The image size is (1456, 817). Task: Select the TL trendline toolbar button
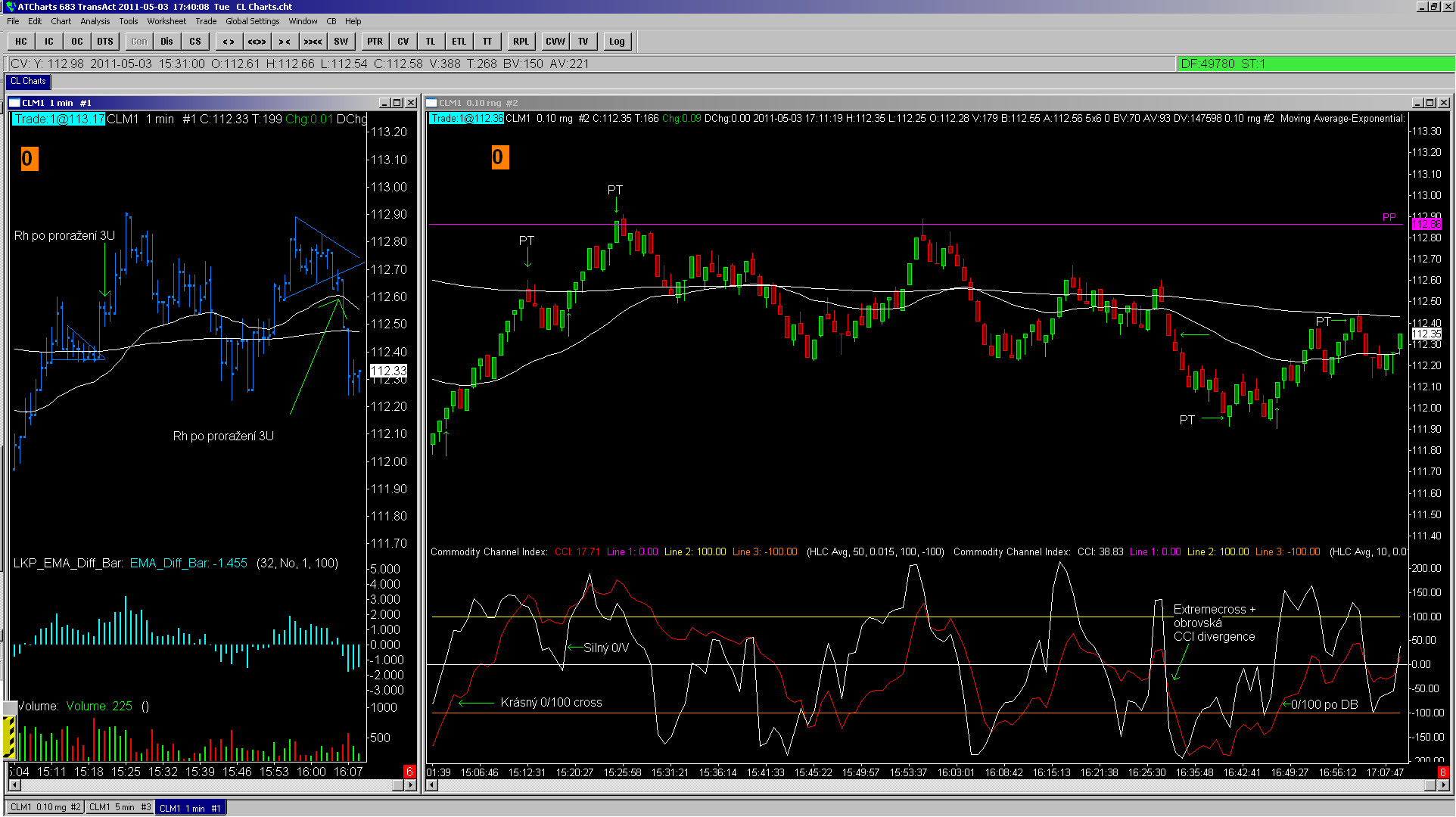[431, 42]
